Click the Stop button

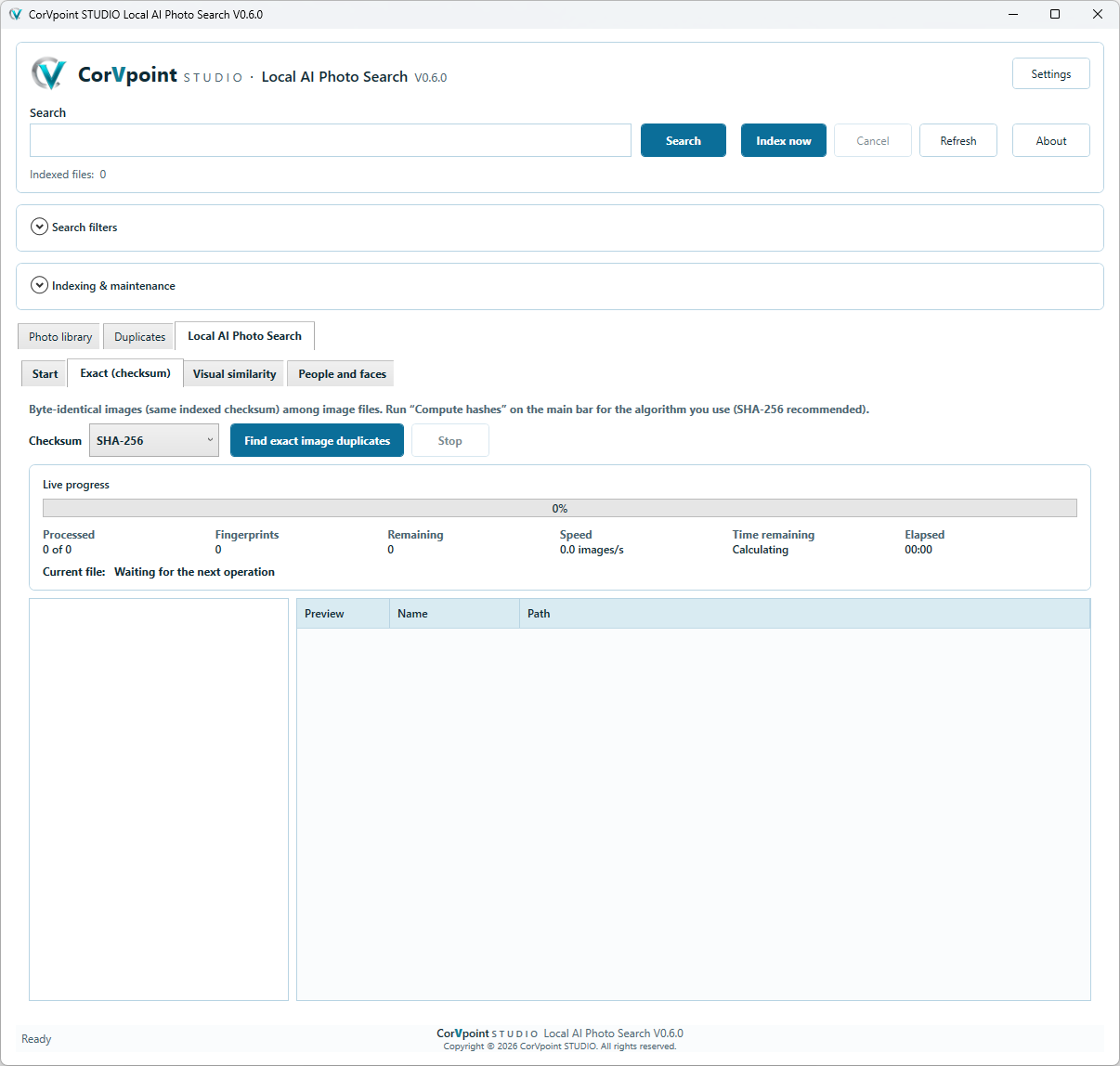(x=450, y=440)
